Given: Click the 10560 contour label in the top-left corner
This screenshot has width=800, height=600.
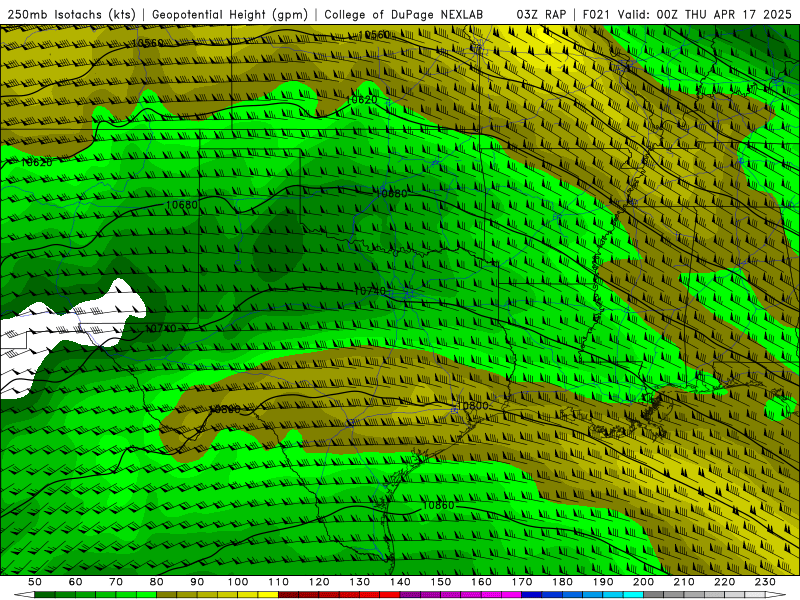Looking at the screenshot, I should pos(147,43).
